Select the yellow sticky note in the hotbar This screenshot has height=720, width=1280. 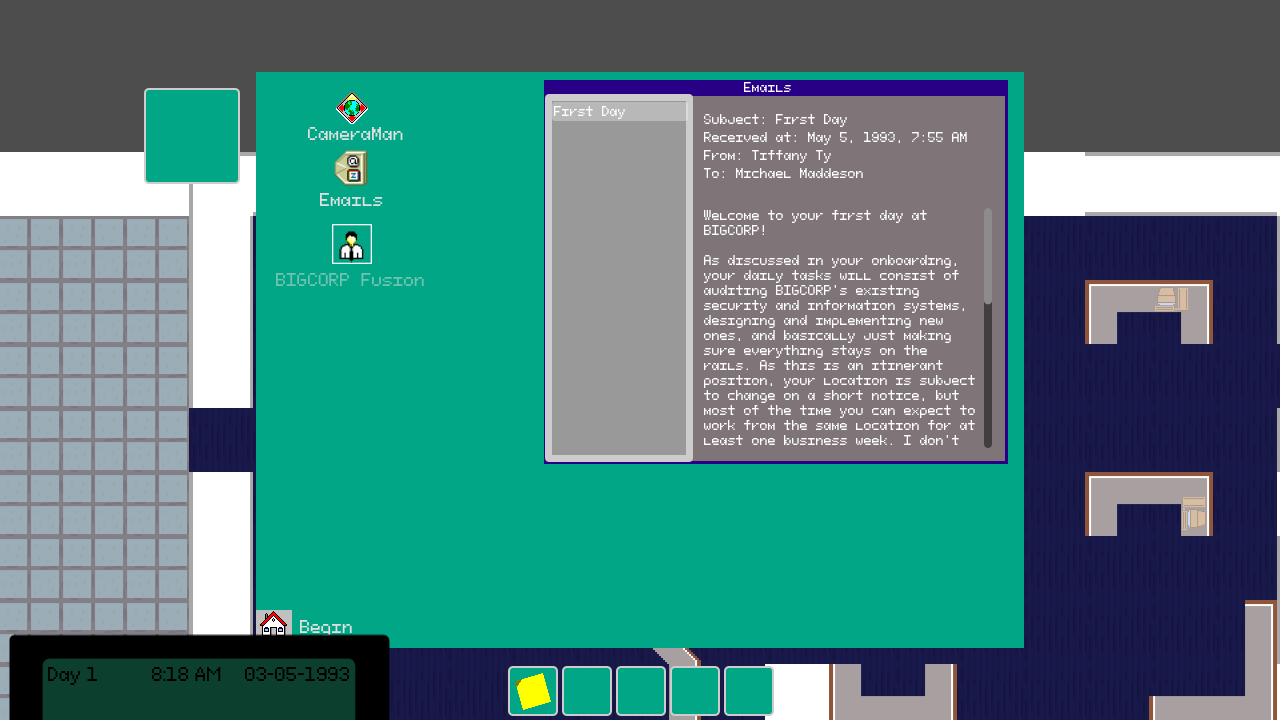tap(533, 690)
